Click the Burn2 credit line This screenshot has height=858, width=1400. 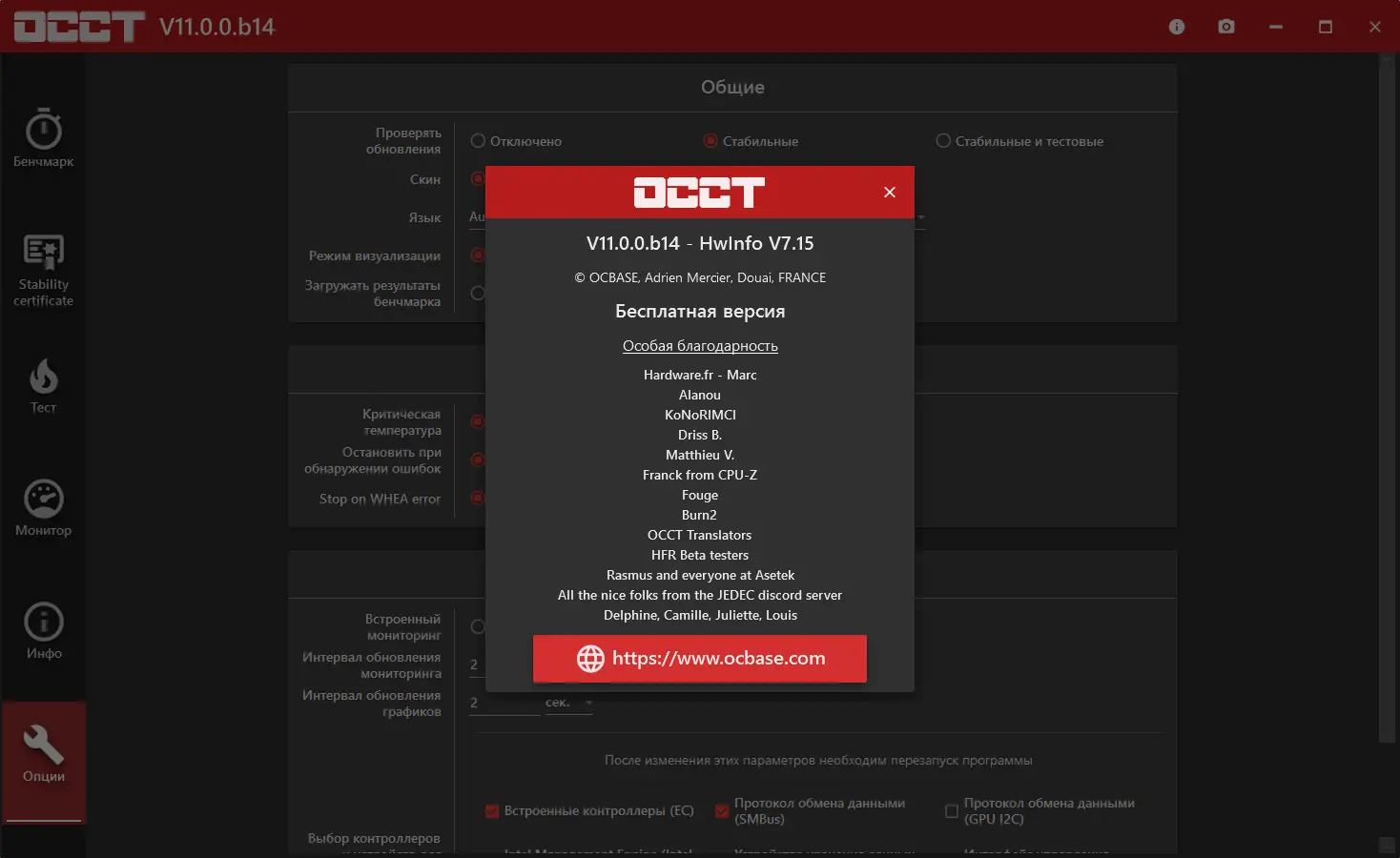point(700,515)
